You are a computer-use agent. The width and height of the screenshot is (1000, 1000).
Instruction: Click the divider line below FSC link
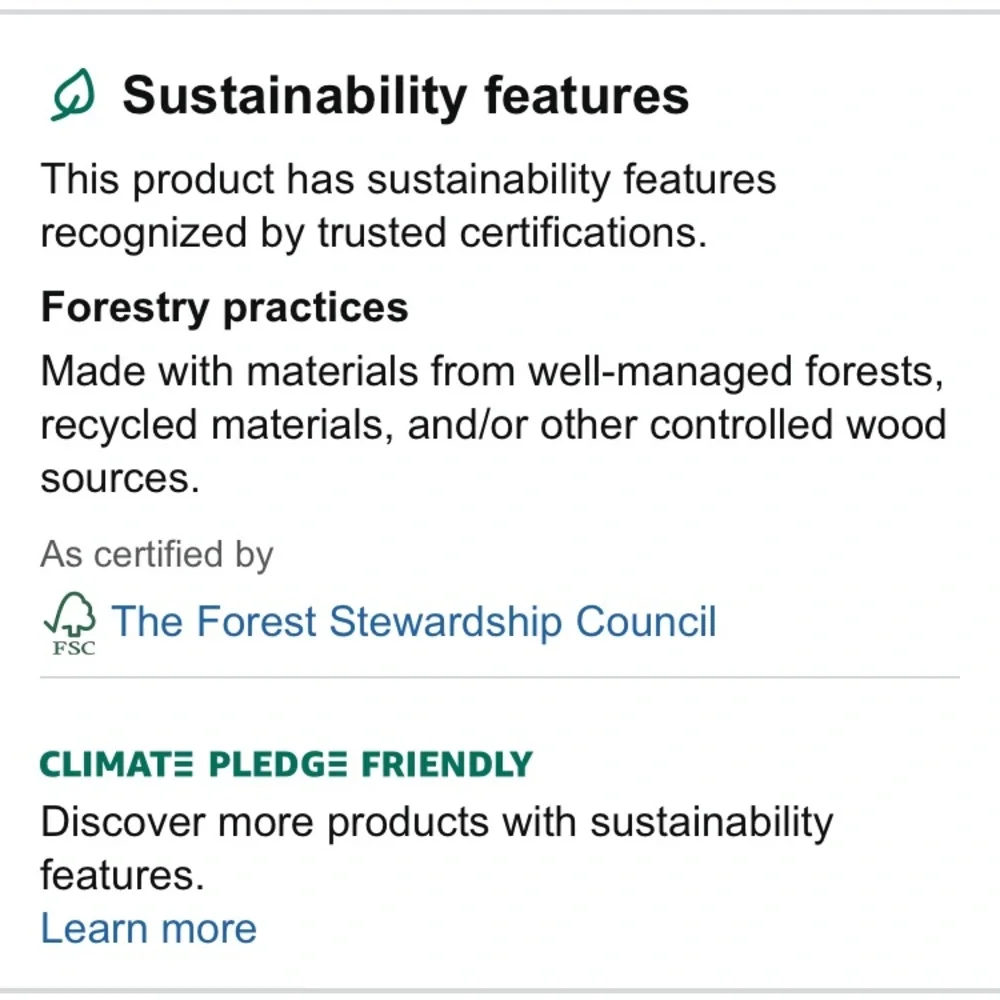click(x=500, y=677)
